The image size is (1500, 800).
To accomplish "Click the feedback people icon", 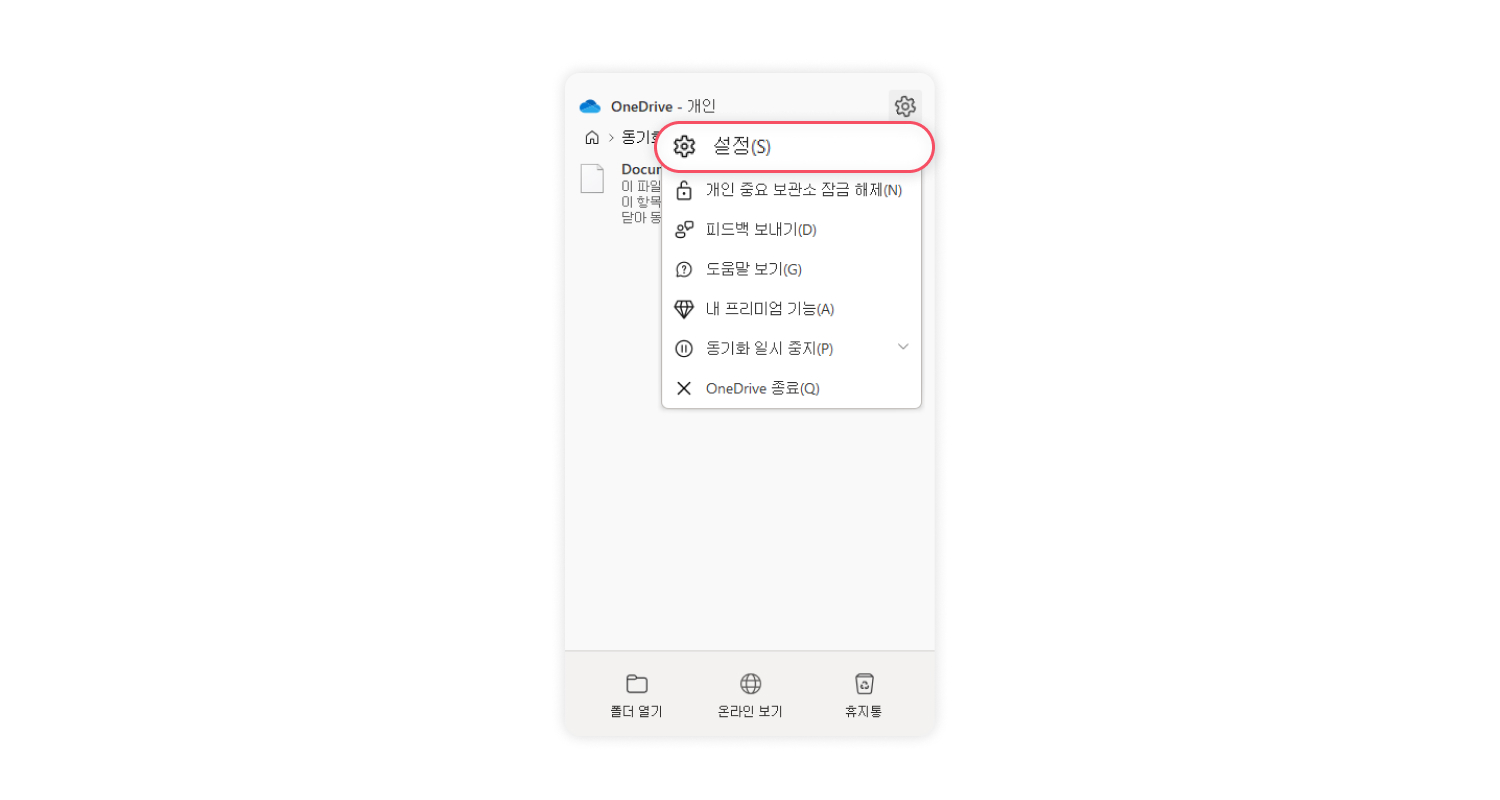I will [x=684, y=230].
